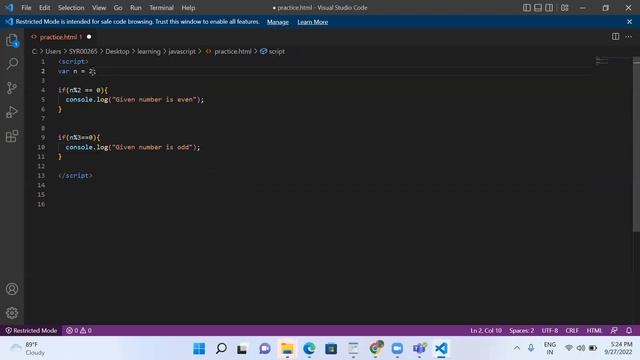Toggle bottom panel layout icon
Image resolution: width=640 pixels, height=360 pixels.
(538, 8)
